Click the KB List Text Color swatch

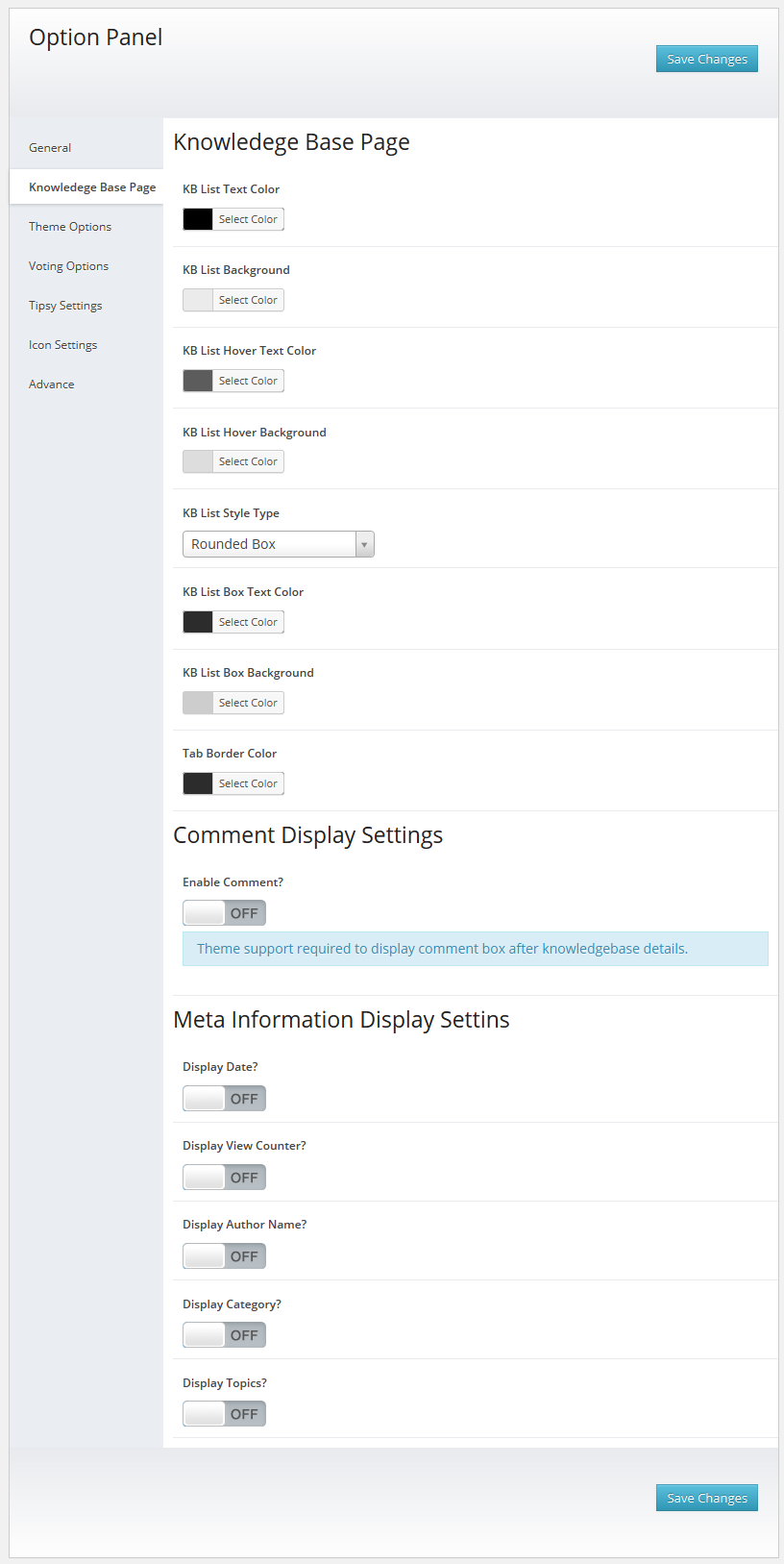pos(198,219)
